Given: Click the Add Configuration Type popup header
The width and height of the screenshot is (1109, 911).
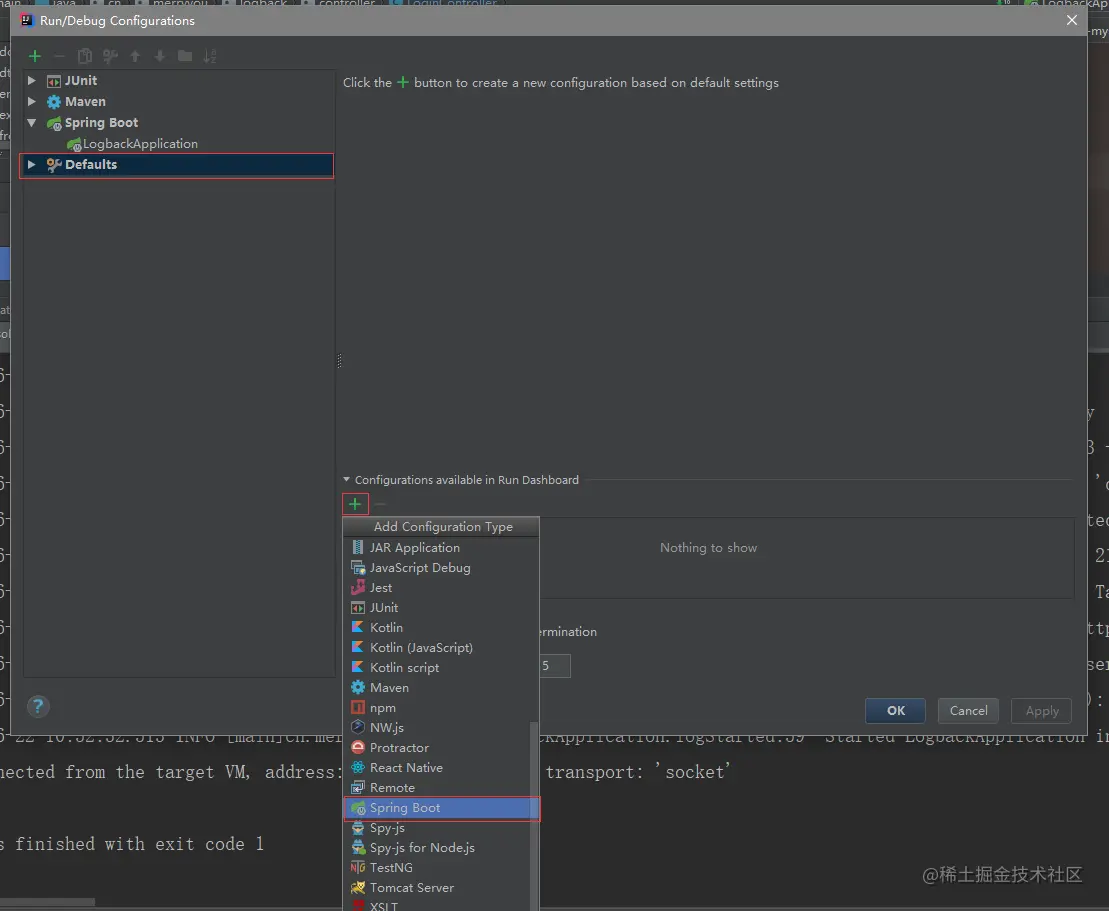Looking at the screenshot, I should 442,526.
